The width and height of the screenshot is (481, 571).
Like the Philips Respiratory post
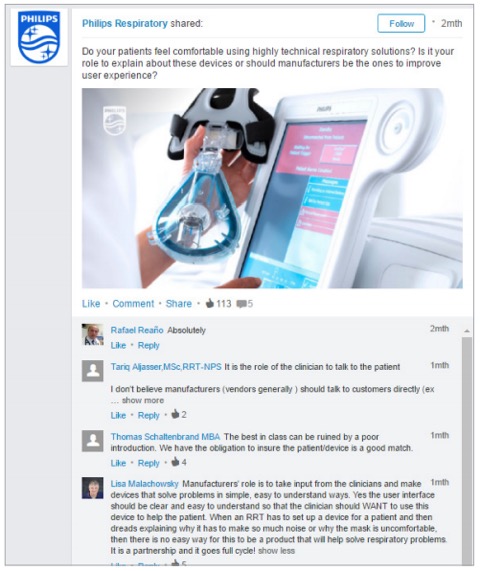[x=91, y=304]
